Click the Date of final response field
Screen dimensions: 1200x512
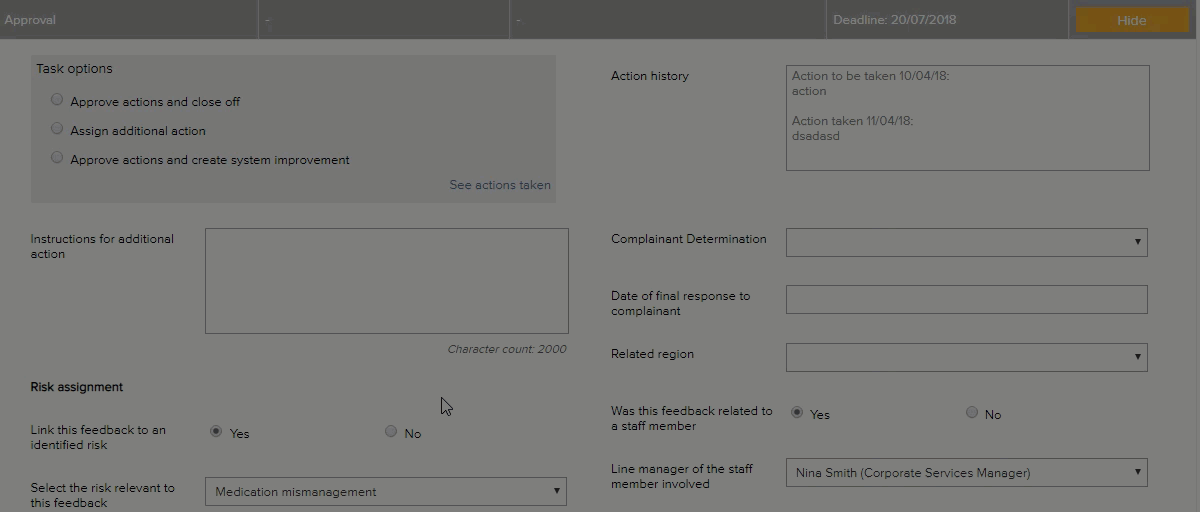[966, 299]
